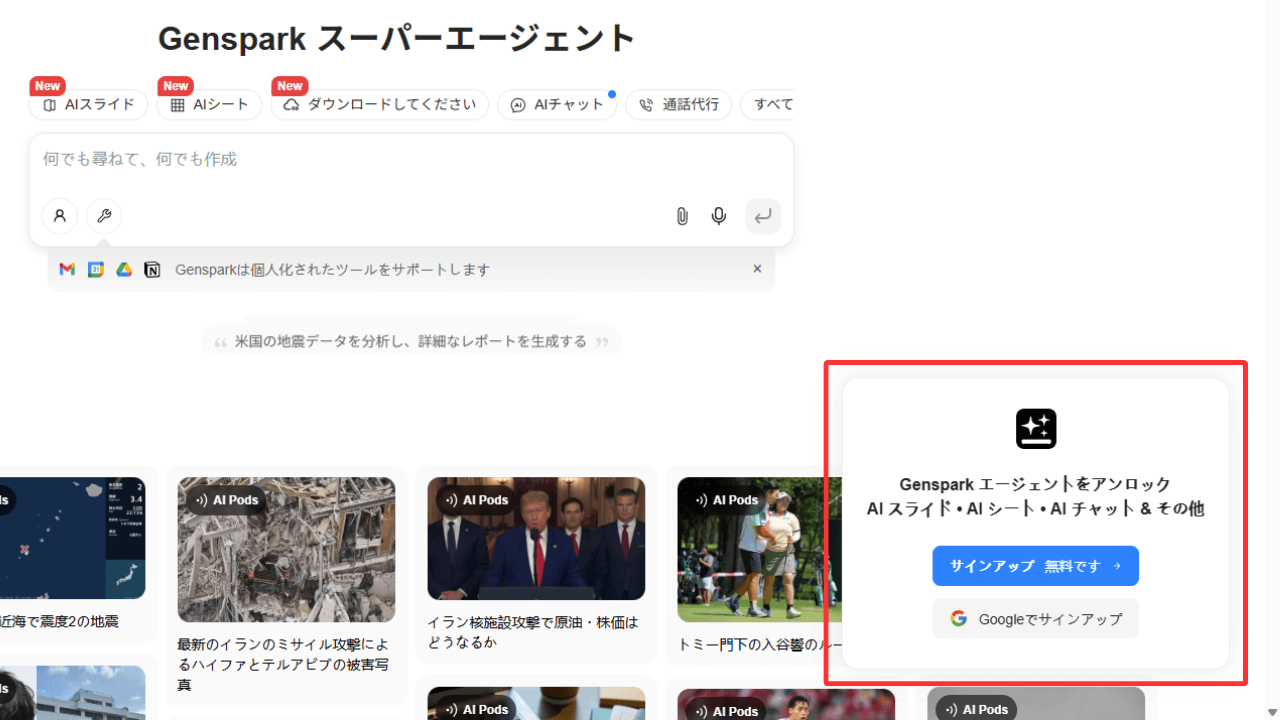Screen dimensions: 1280x720
Task: Click the person icon in the prompt box
Action: point(60,216)
